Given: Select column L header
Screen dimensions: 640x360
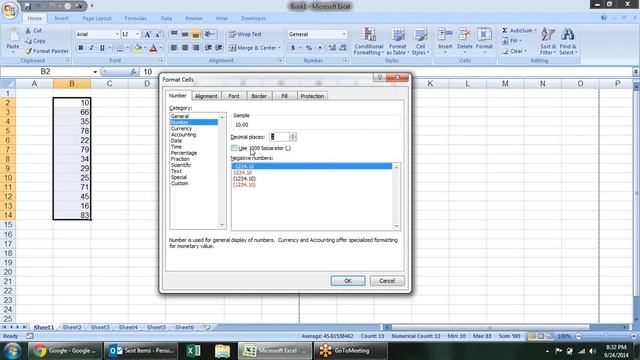Looking at the screenshot, I should pyautogui.click(x=468, y=84).
